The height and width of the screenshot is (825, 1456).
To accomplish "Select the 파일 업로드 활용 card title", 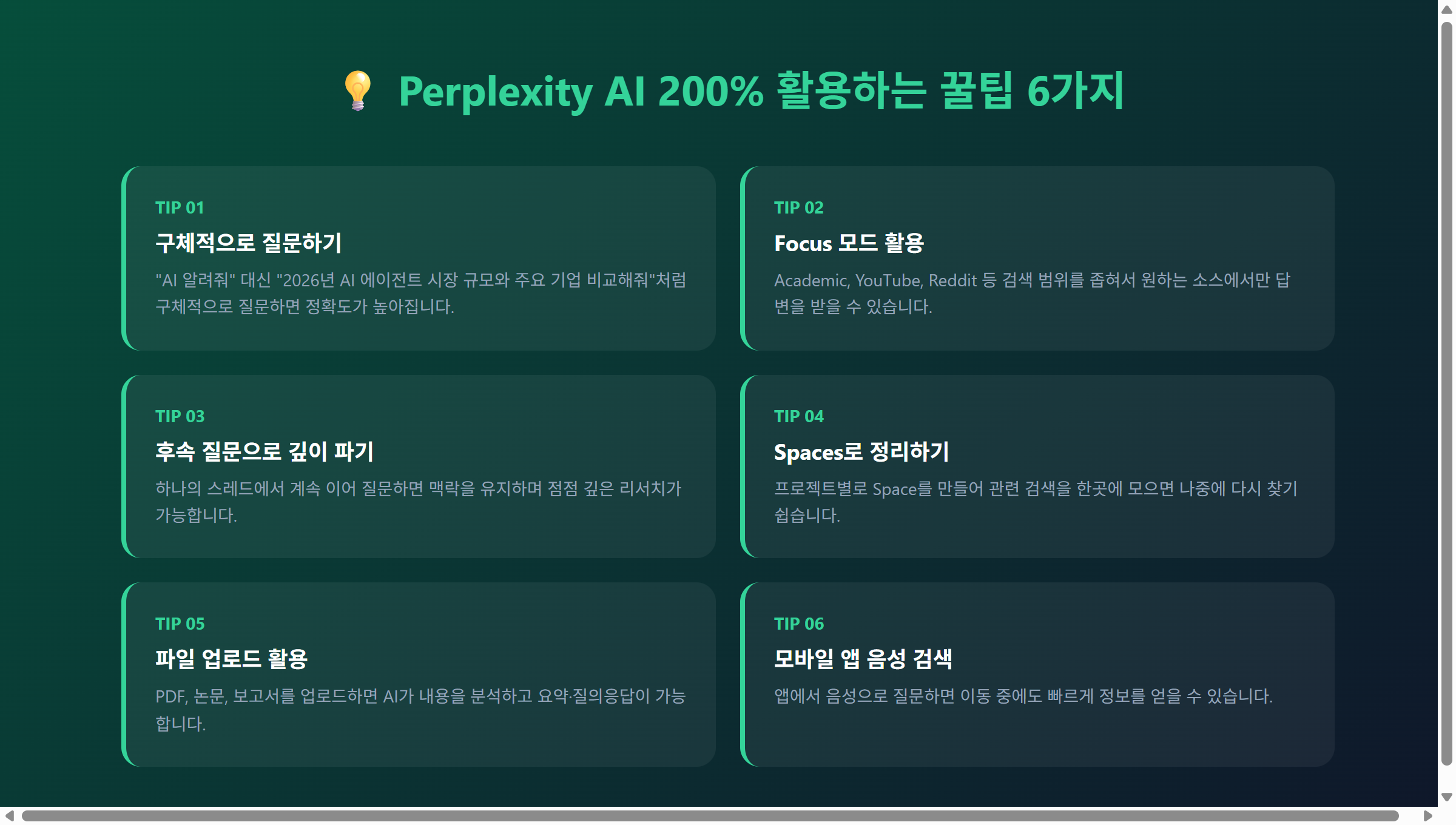I will point(231,659).
